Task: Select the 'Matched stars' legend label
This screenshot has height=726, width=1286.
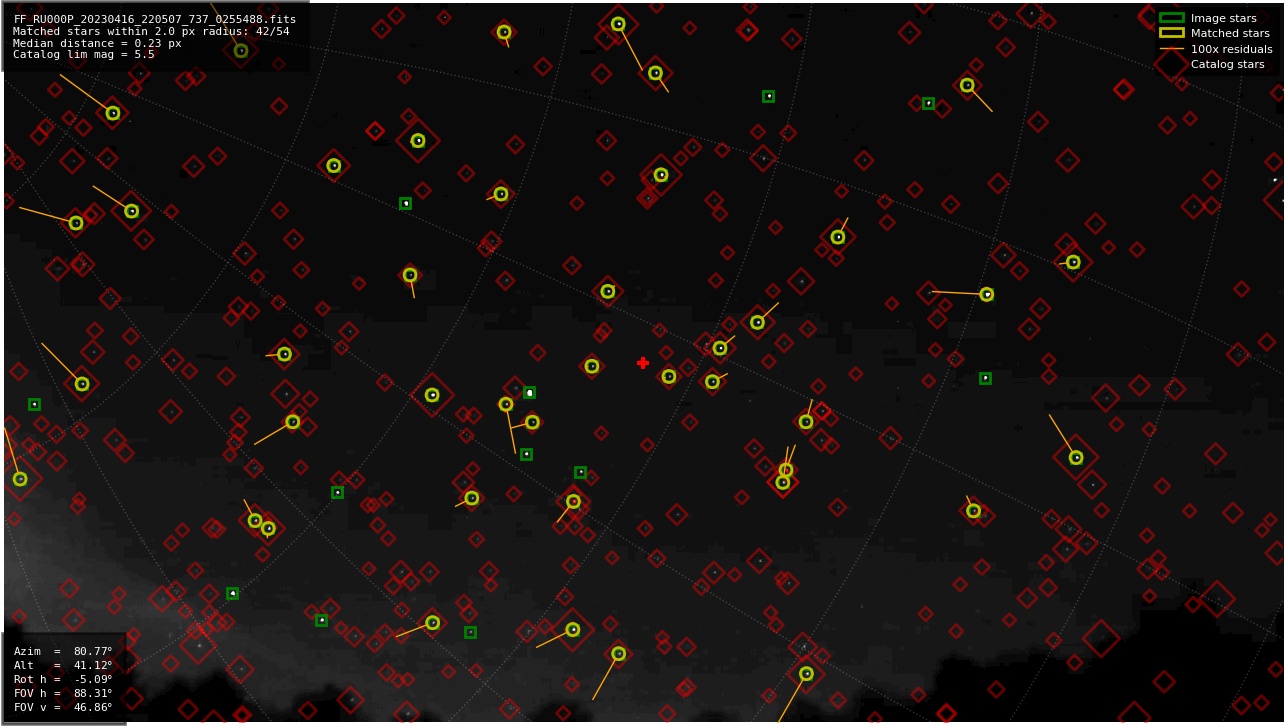Action: (x=1230, y=33)
